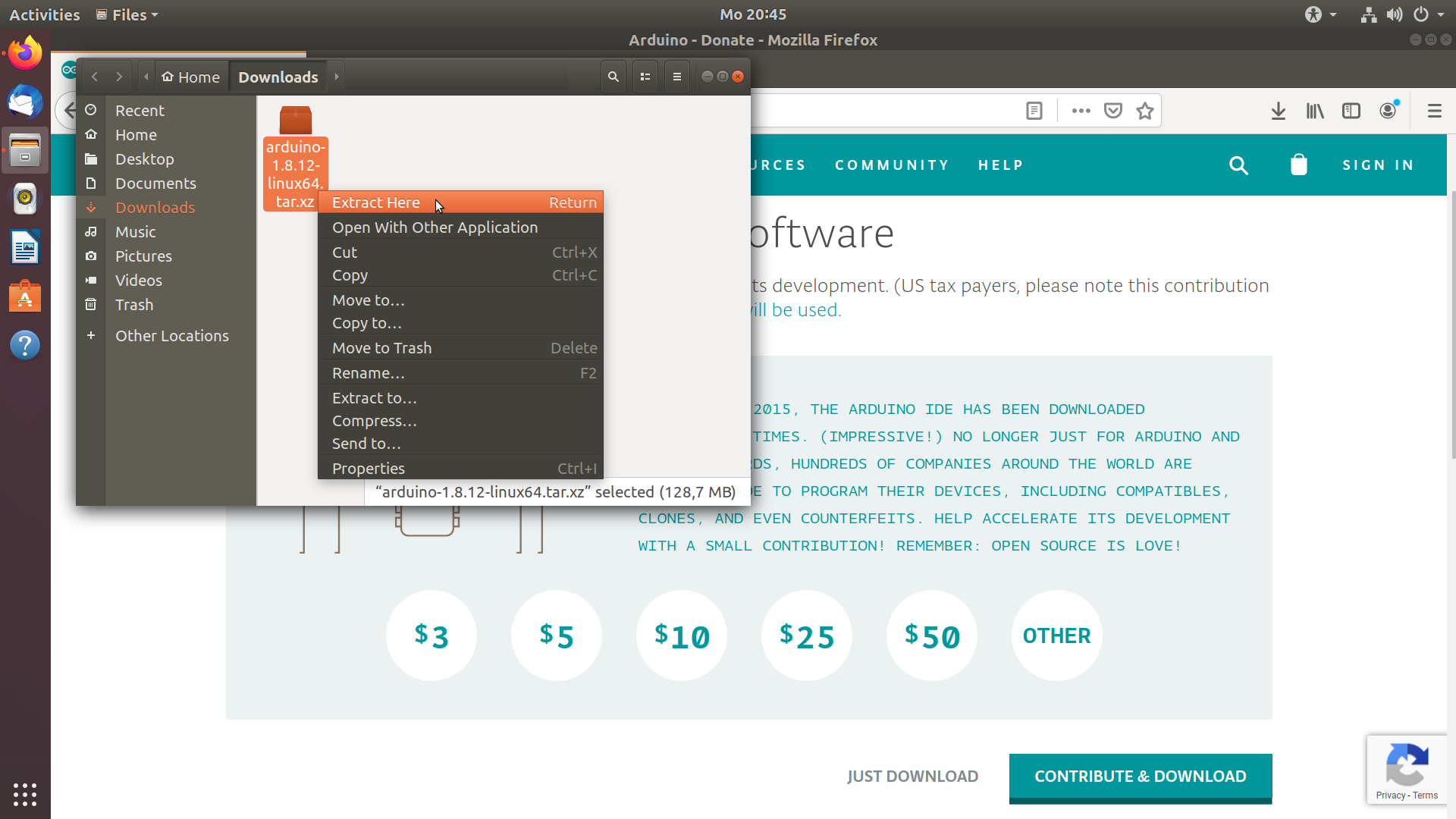The height and width of the screenshot is (819, 1456).
Task: Select the $5 donation amount
Action: click(x=557, y=635)
